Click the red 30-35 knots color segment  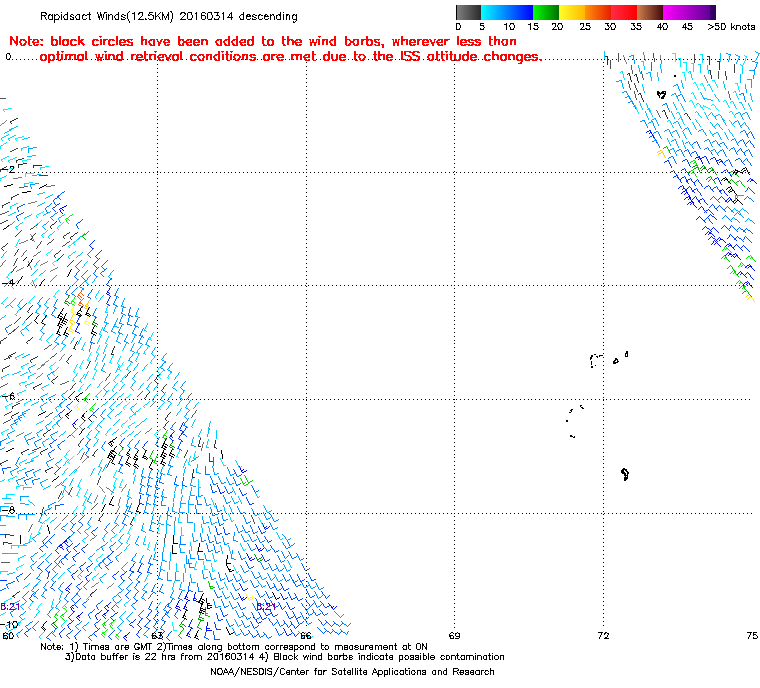(624, 12)
